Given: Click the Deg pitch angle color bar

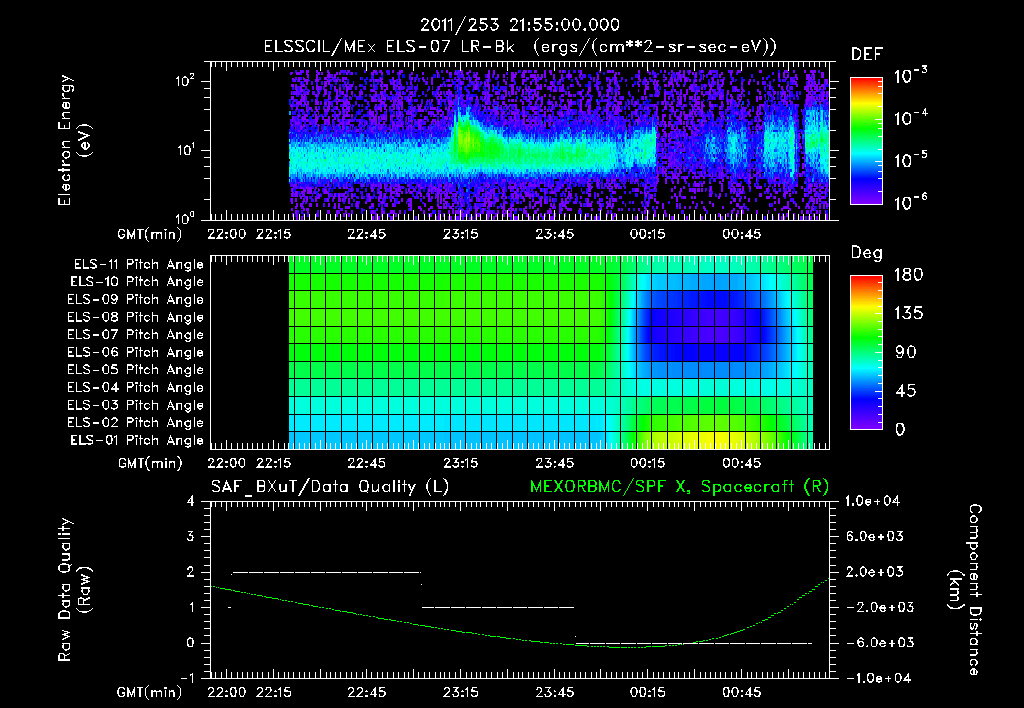Looking at the screenshot, I should [x=866, y=353].
